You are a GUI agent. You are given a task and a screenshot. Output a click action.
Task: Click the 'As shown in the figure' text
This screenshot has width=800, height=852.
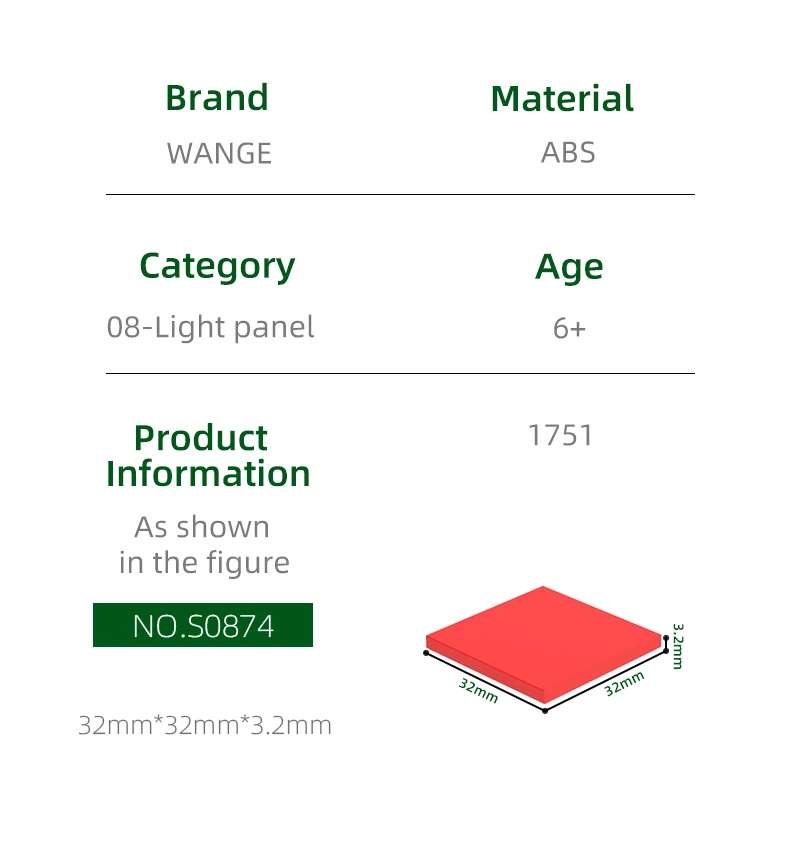tap(204, 545)
